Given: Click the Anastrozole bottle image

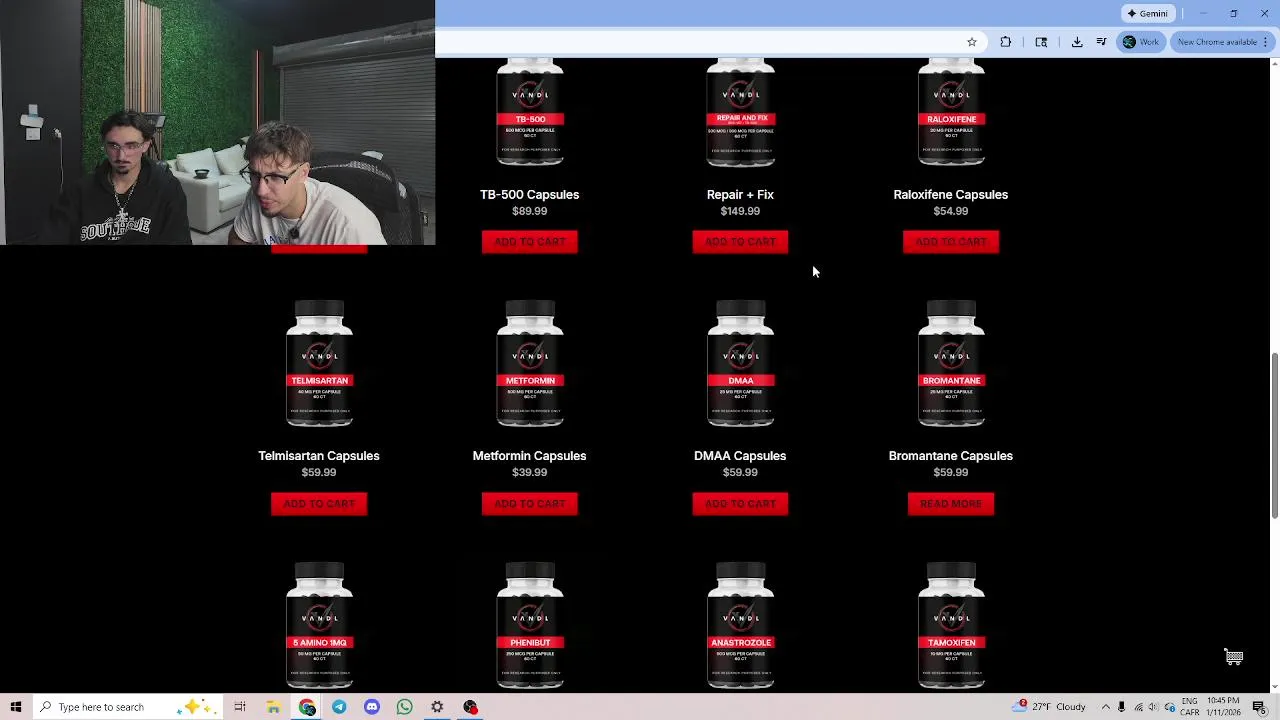Looking at the screenshot, I should pos(740,625).
